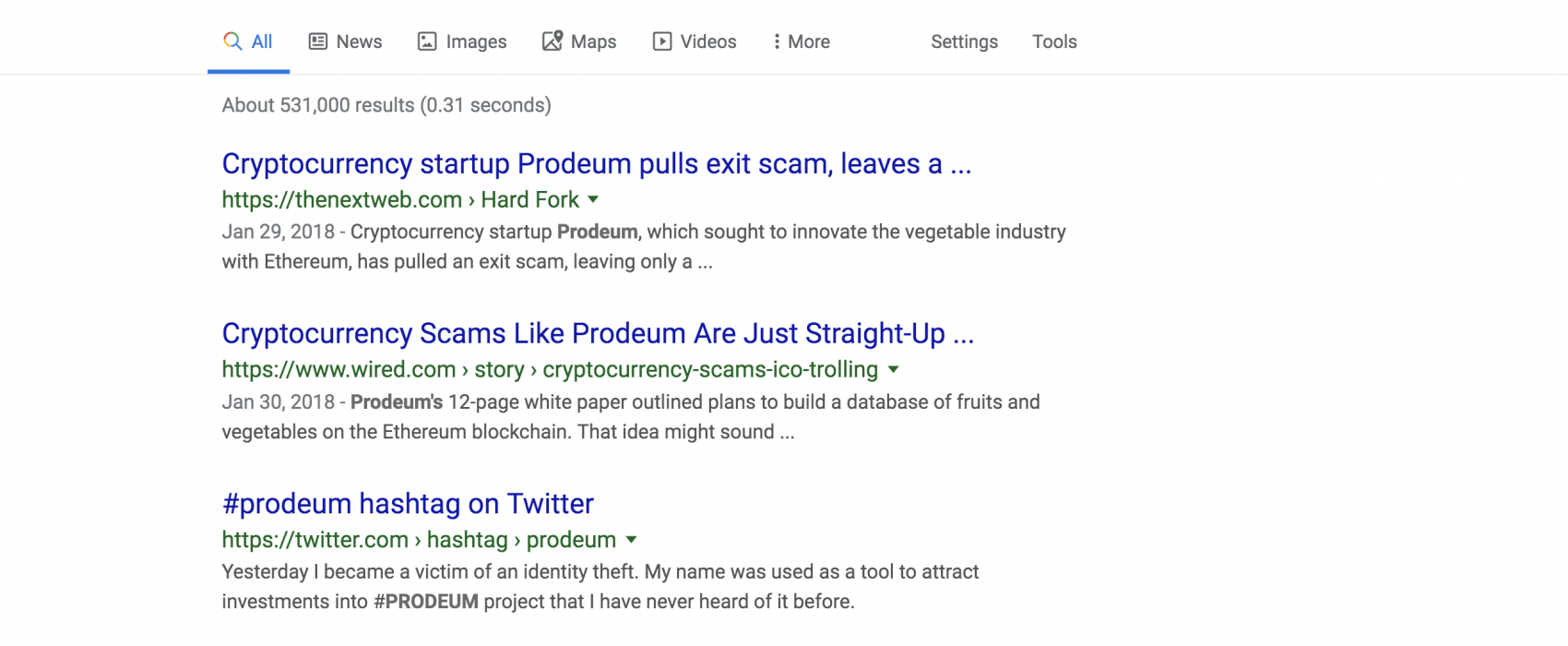Switch to the Images tab
Screen dimensions: 1568x646
coord(462,42)
